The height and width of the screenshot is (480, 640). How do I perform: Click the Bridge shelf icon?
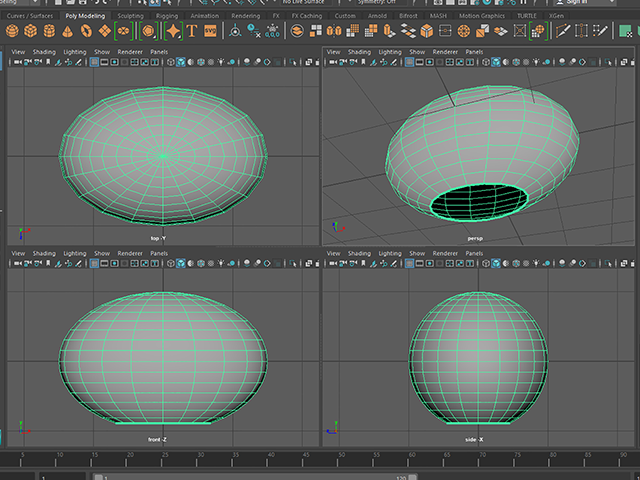click(408, 31)
